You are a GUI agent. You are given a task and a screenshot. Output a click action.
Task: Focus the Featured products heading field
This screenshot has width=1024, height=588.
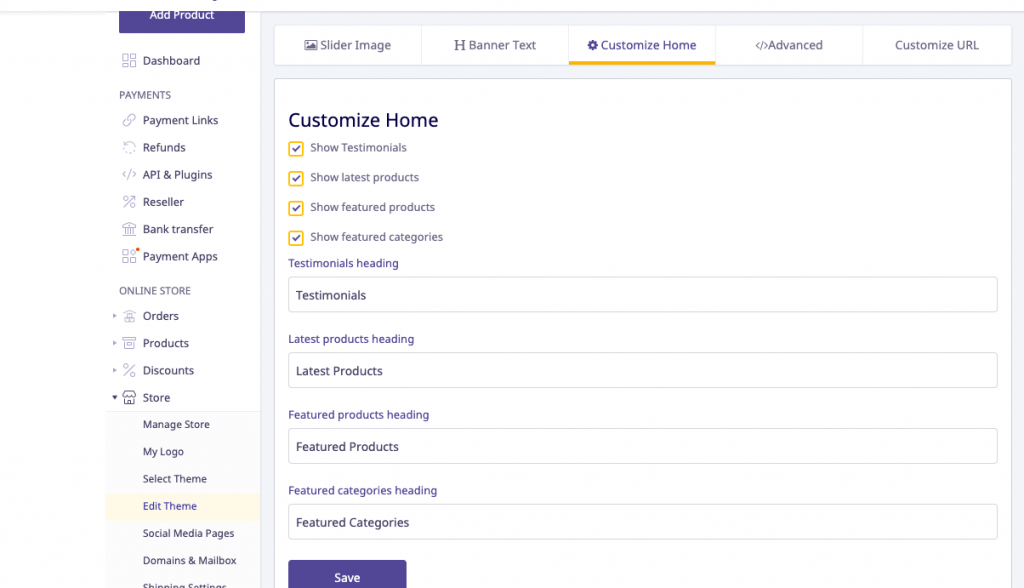pos(642,447)
